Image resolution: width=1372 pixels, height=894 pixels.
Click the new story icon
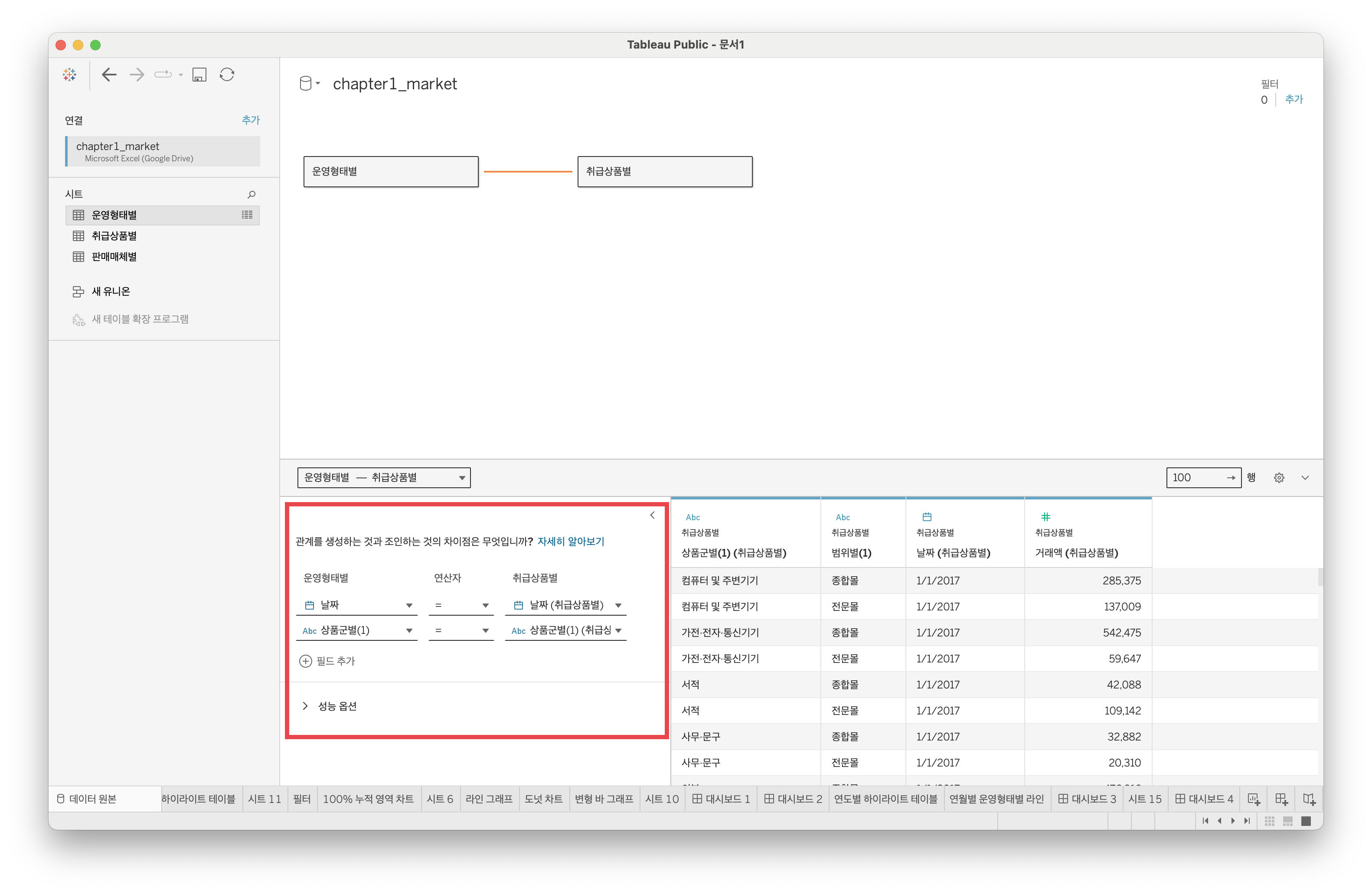[x=1309, y=799]
